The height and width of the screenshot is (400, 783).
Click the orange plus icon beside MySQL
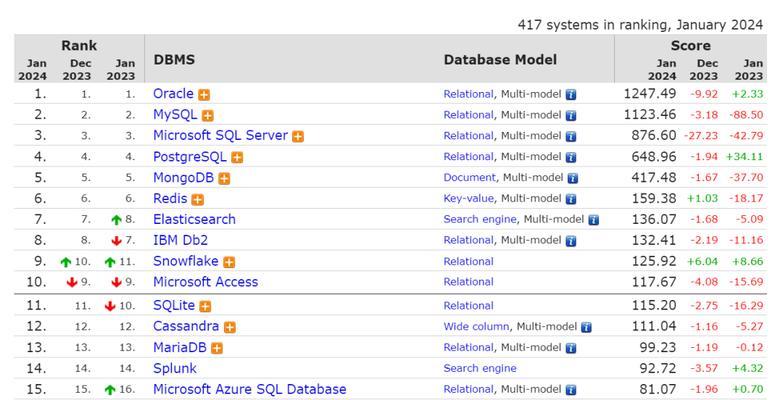(x=208, y=116)
